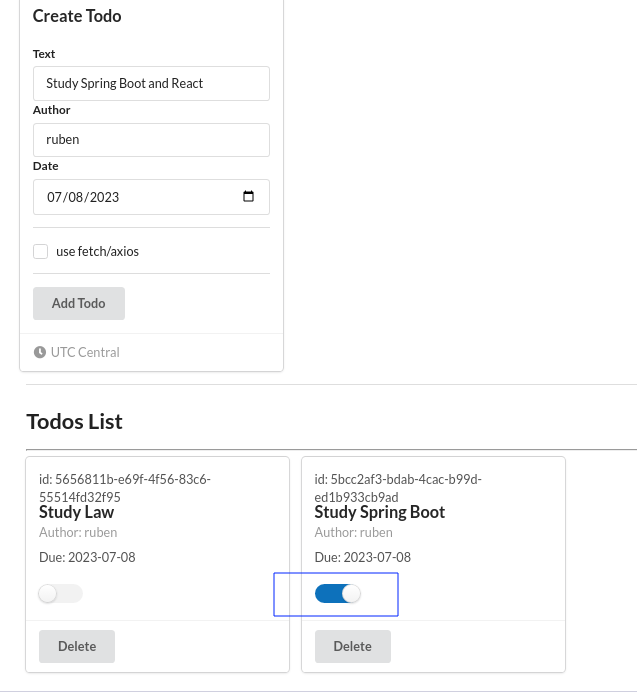Focus the Author field containing ruben
637x692 pixels.
151,140
